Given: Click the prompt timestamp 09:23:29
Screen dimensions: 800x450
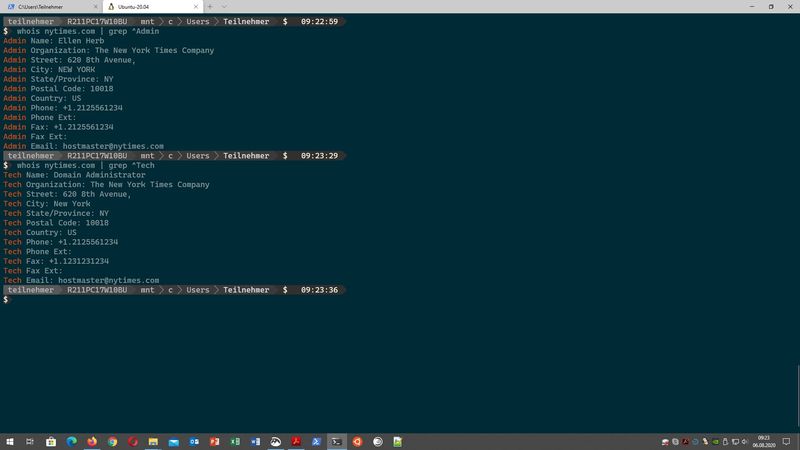Looking at the screenshot, I should click(319, 156).
